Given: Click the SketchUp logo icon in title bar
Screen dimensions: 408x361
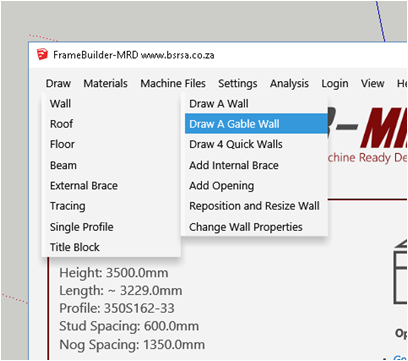Looking at the screenshot, I should (x=42, y=54).
